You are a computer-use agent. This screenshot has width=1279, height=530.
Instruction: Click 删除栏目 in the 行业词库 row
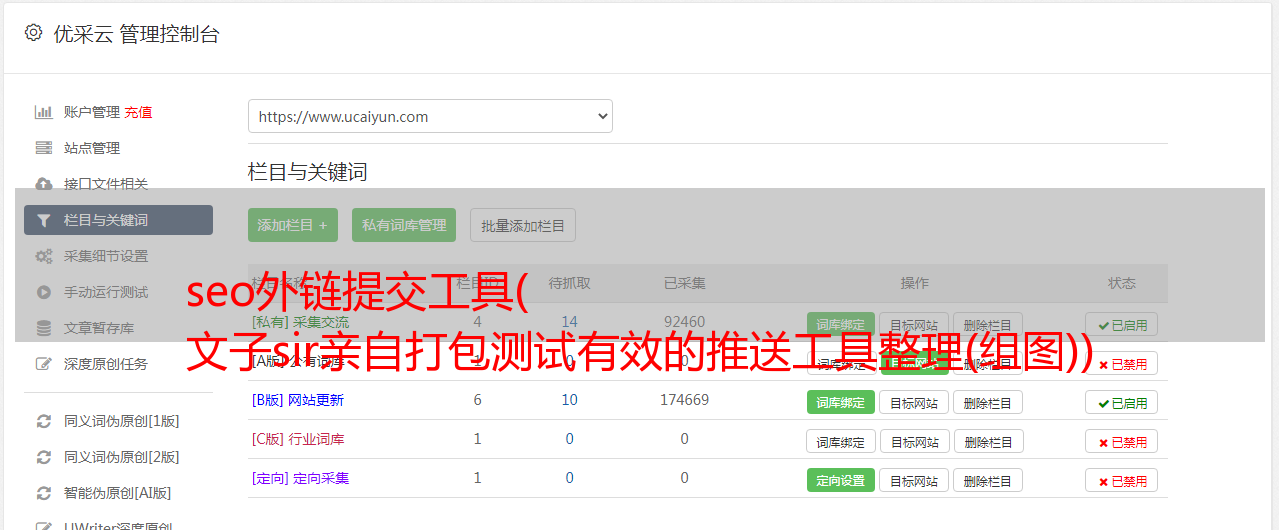pyautogui.click(x=988, y=442)
